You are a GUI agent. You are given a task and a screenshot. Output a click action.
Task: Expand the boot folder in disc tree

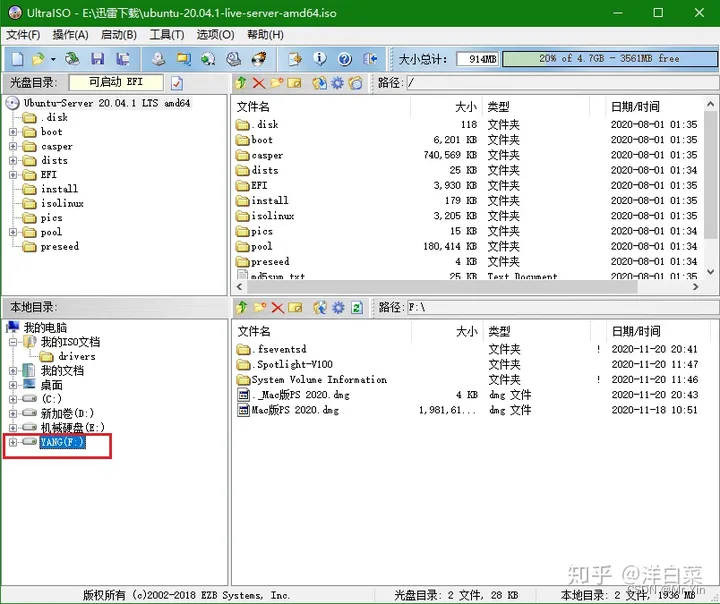point(13,132)
